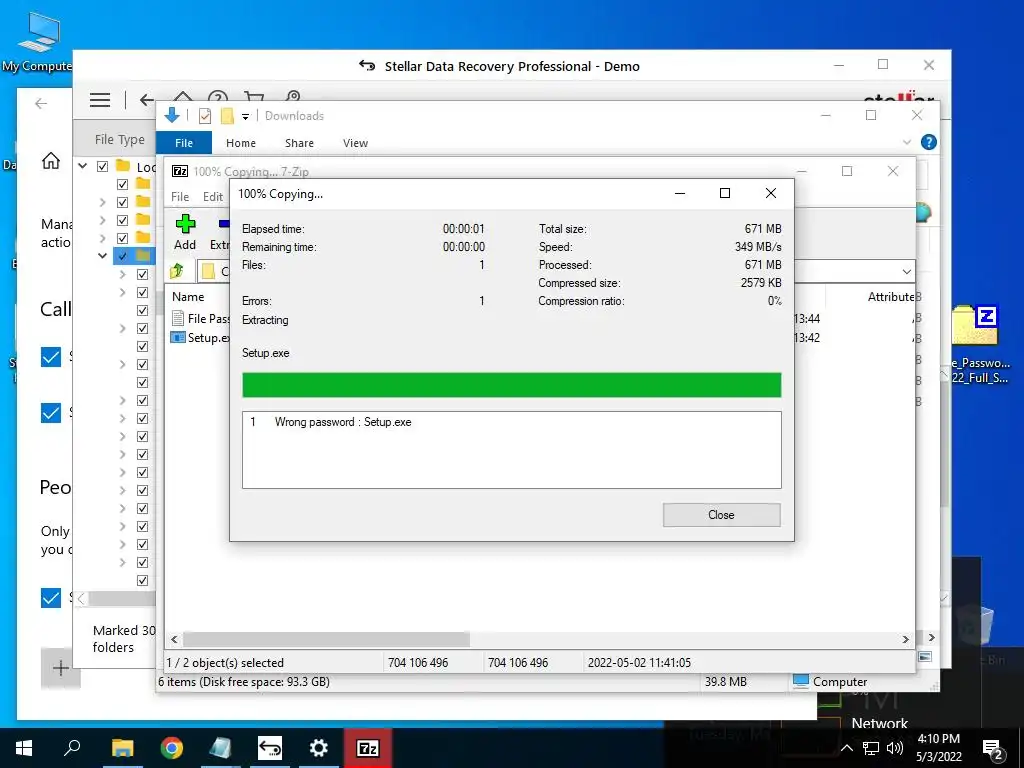
Task: Open the Stellar hamburger menu
Action: click(100, 100)
